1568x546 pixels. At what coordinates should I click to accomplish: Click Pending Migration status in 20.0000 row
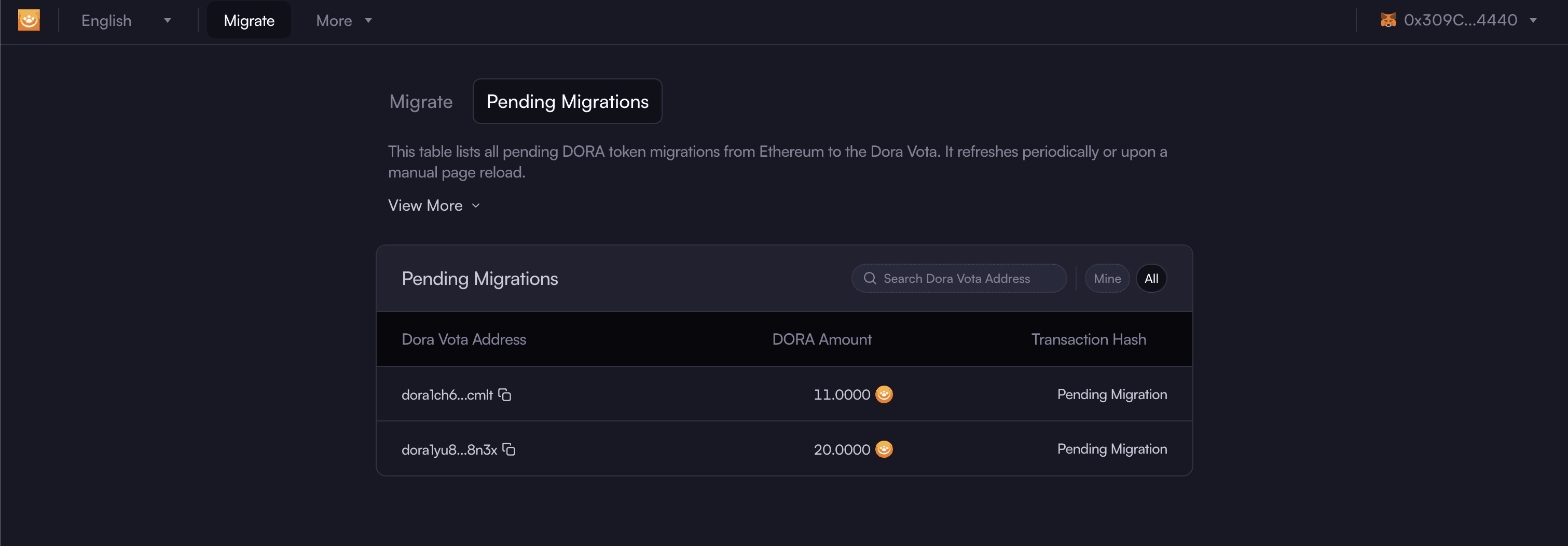[x=1112, y=449]
